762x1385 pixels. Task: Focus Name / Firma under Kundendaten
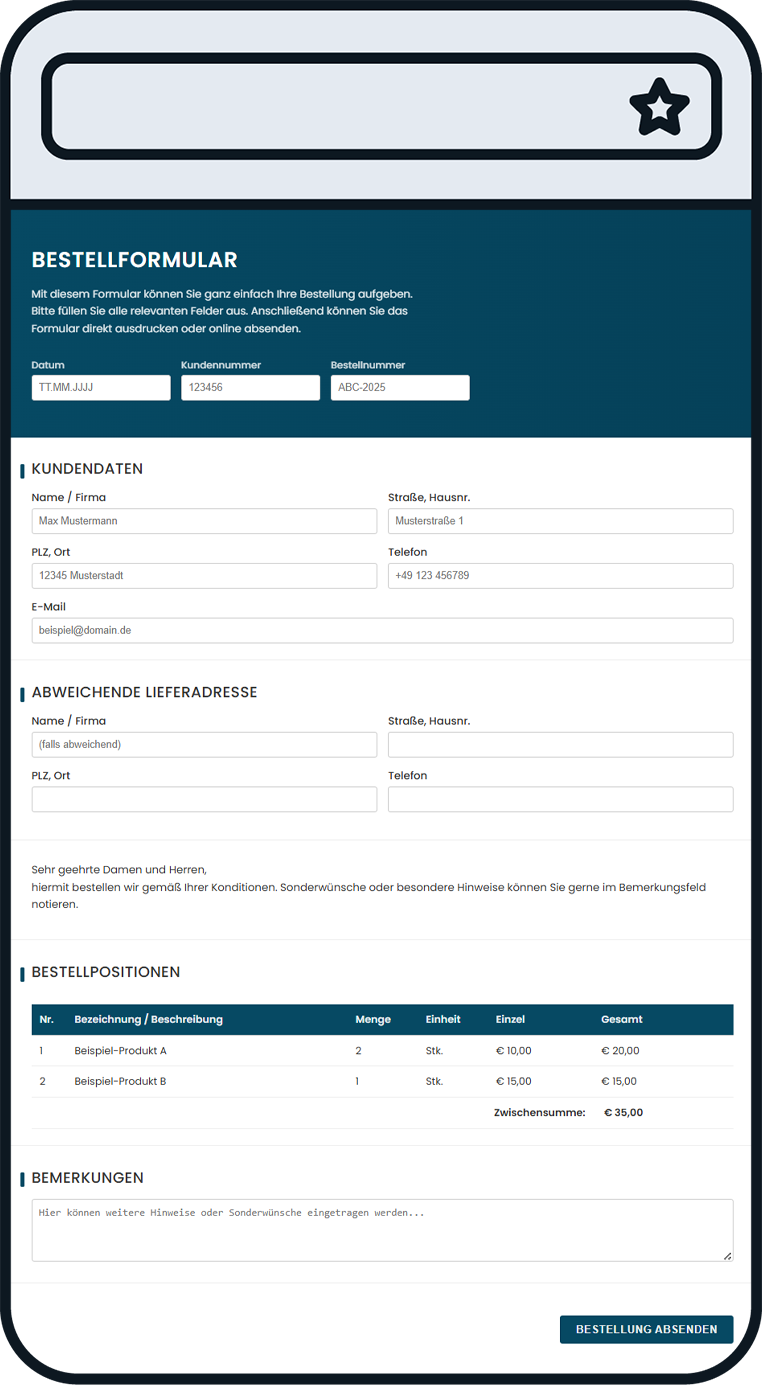(204, 521)
